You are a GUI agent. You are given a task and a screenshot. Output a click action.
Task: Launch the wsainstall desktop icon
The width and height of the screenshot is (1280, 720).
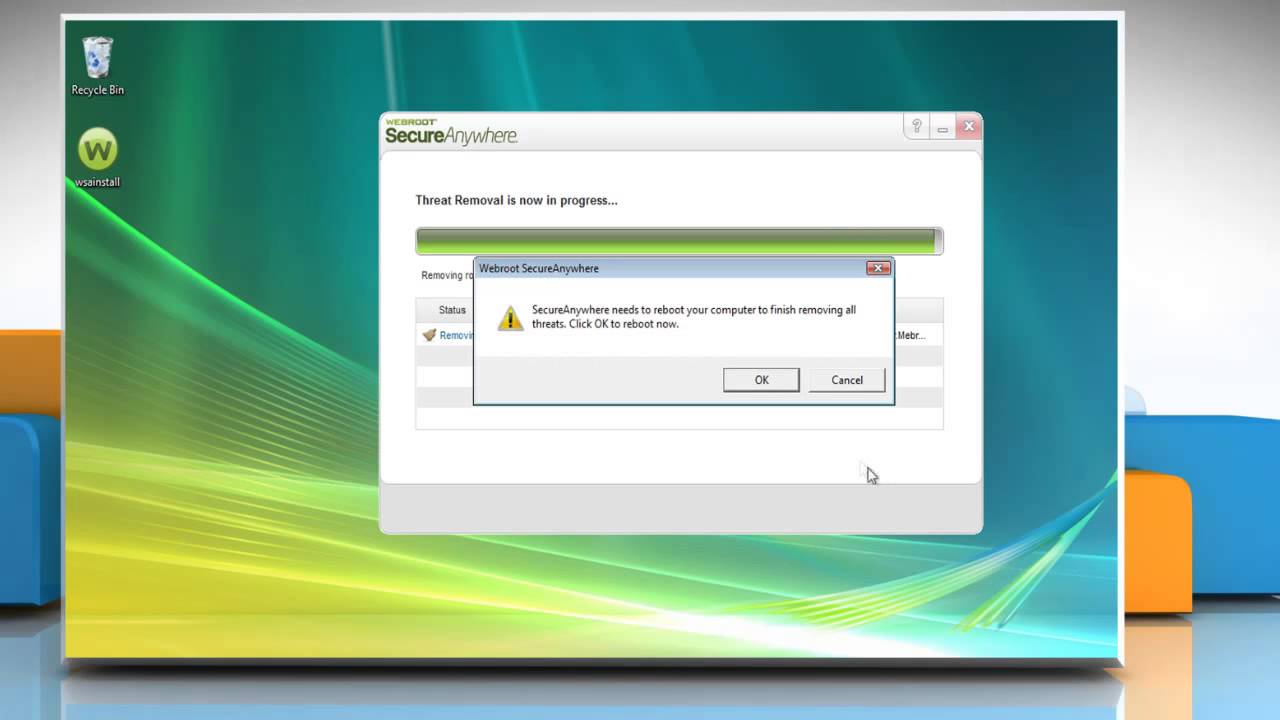[x=98, y=158]
